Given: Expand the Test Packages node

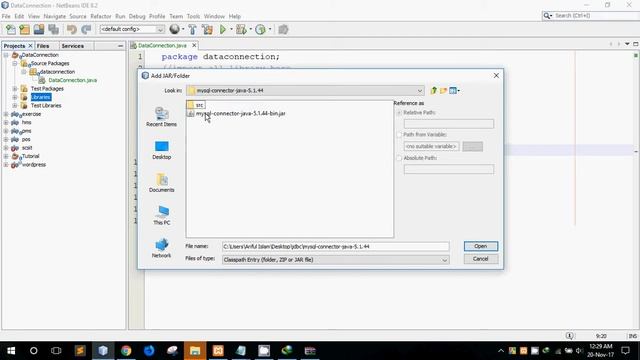Looking at the screenshot, I should pyautogui.click(x=15, y=89).
